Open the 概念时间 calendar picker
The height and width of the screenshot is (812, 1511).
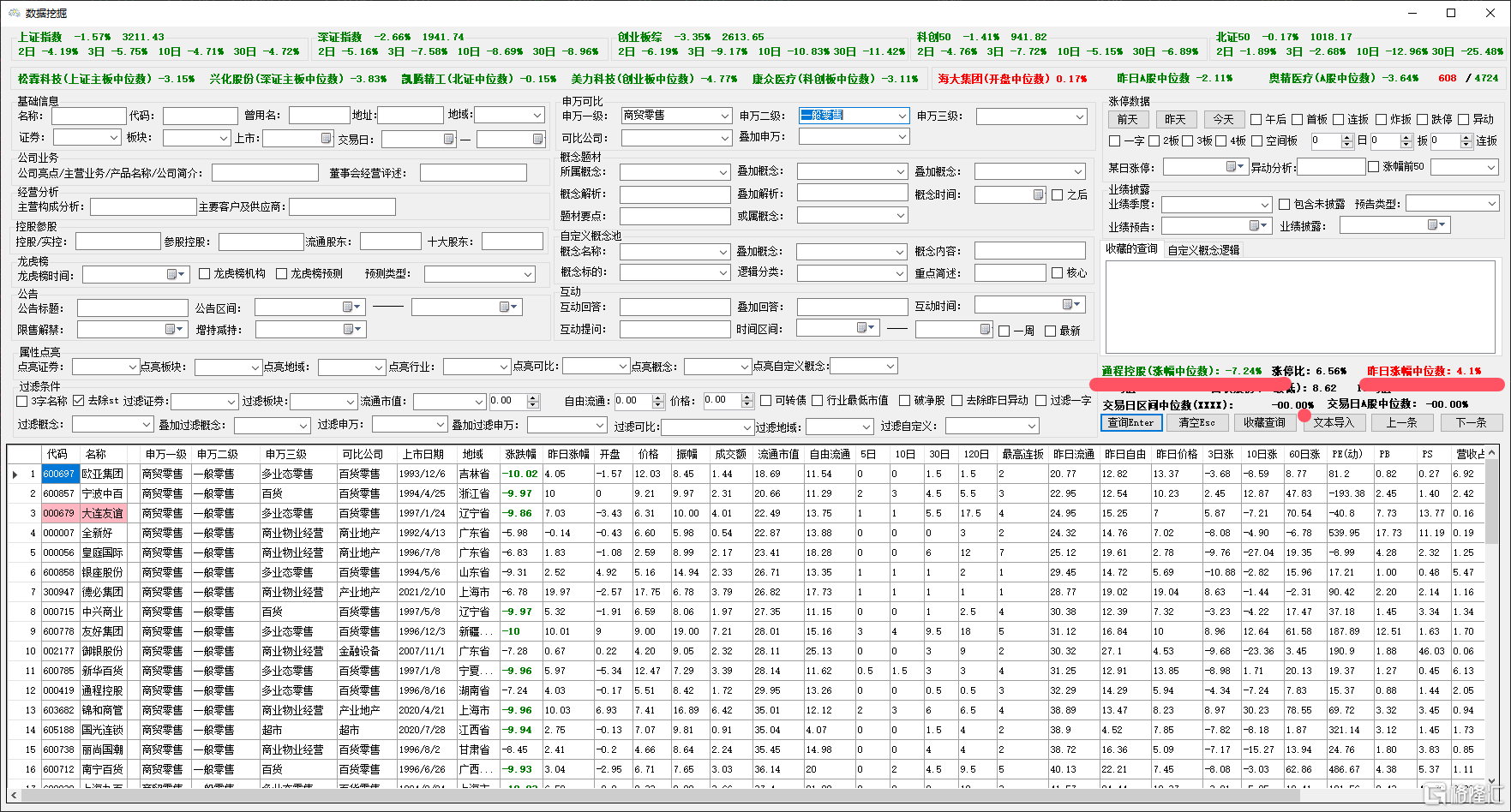click(1039, 194)
